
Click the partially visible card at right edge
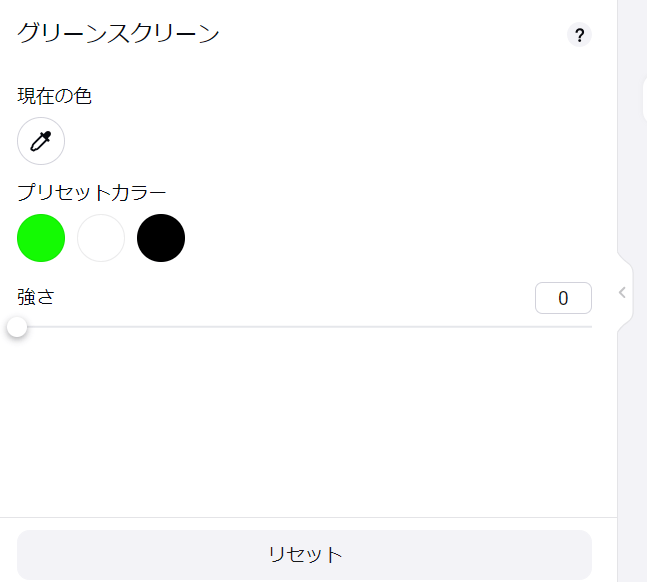click(645, 99)
